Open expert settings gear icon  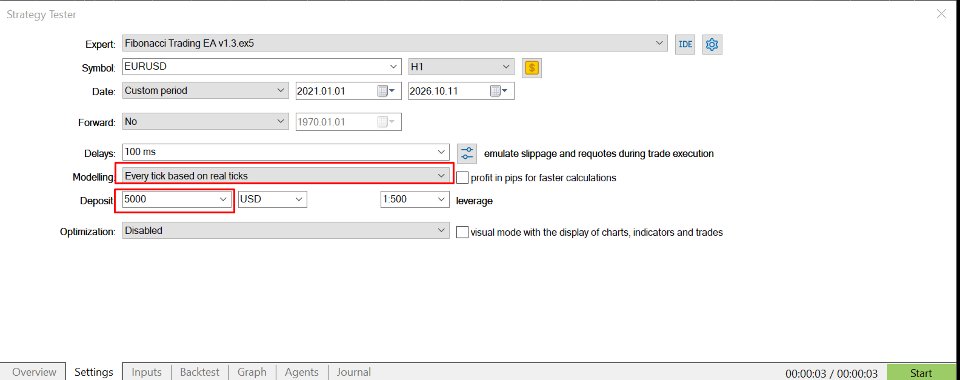711,44
